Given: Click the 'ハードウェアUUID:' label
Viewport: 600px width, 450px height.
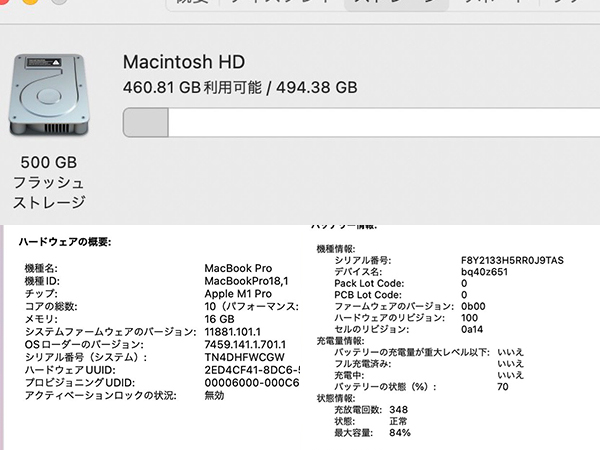Looking at the screenshot, I should click(x=70, y=370).
